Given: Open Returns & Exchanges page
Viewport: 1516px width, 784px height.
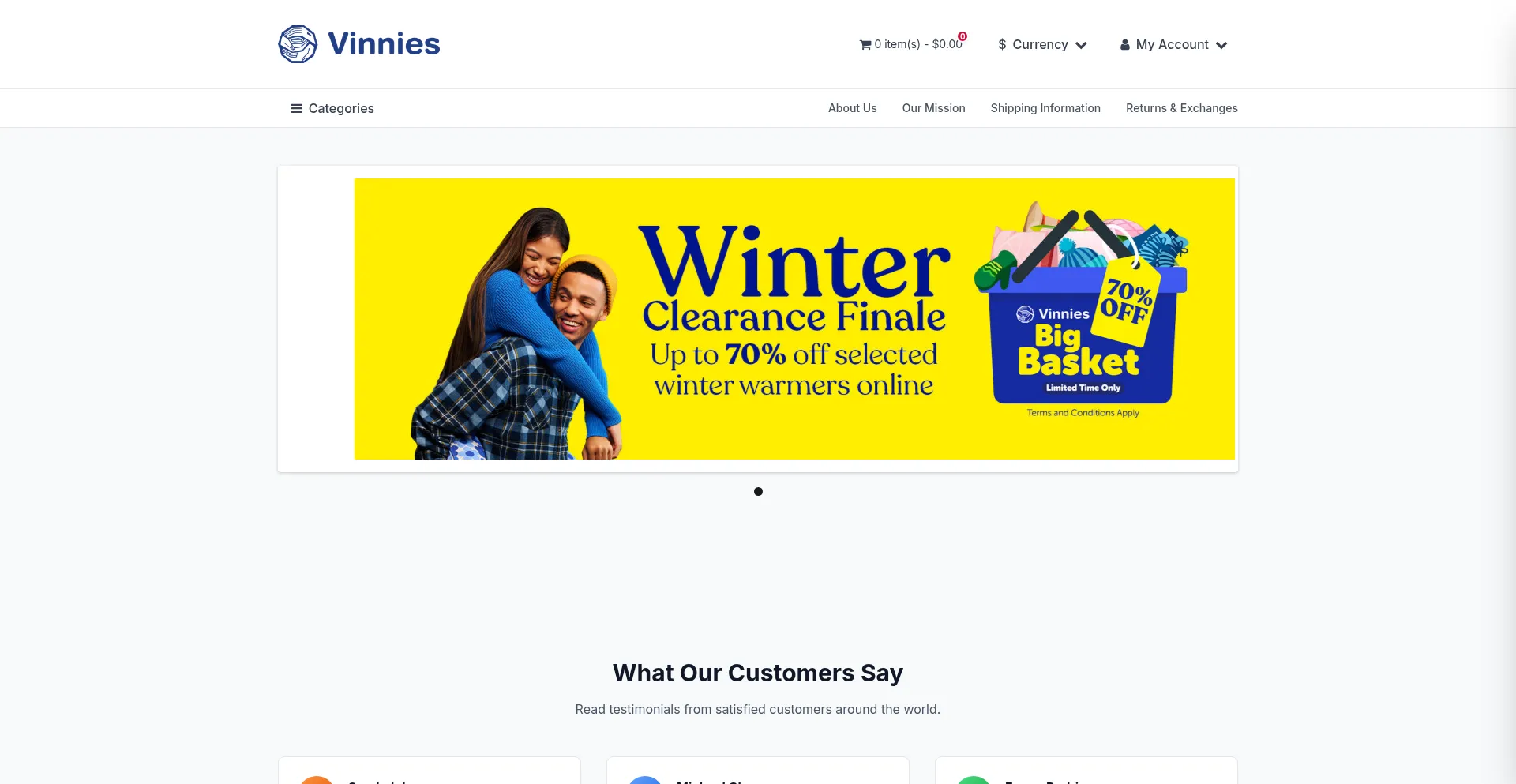Looking at the screenshot, I should click(x=1181, y=108).
